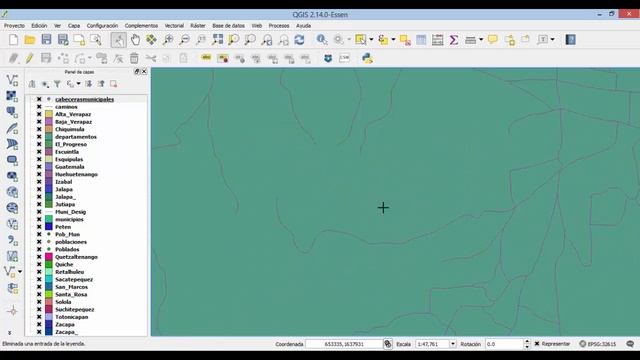This screenshot has height=360, width=640.
Task: Click the Huehuetenango layer color swatch
Action: pos(49,174)
